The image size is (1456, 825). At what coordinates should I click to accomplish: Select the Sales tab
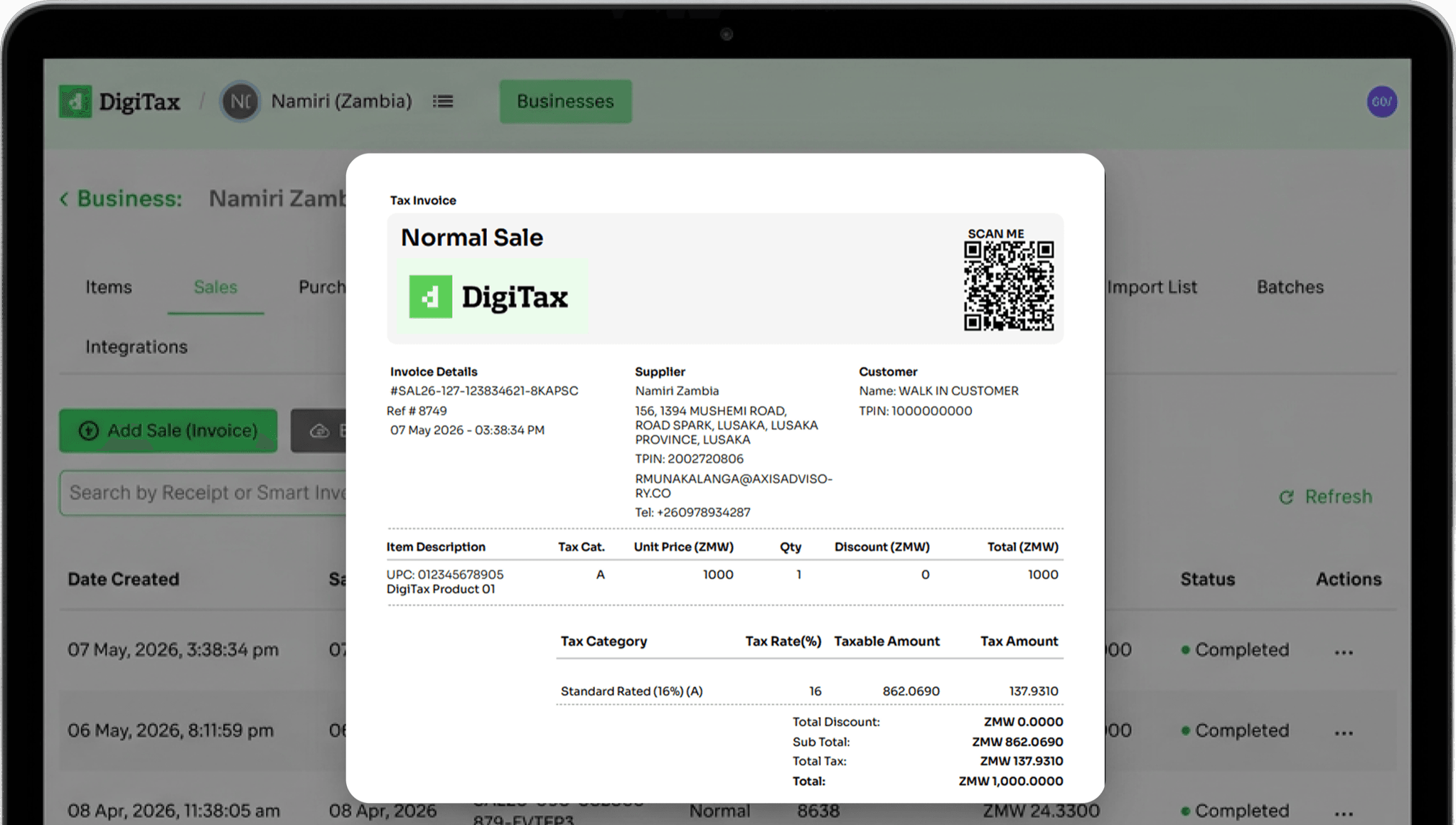(215, 287)
